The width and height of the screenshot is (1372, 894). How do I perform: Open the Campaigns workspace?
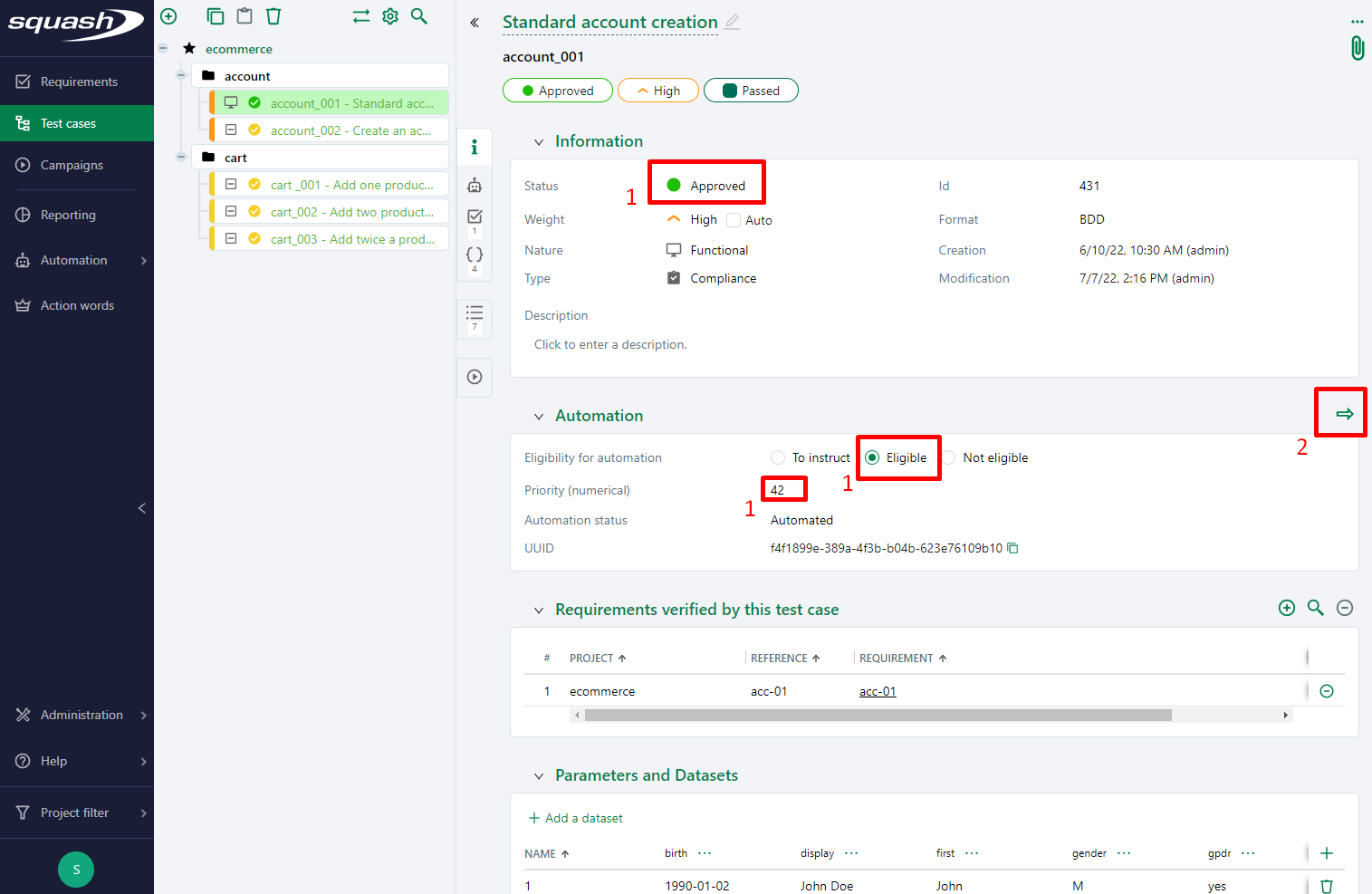(x=72, y=165)
